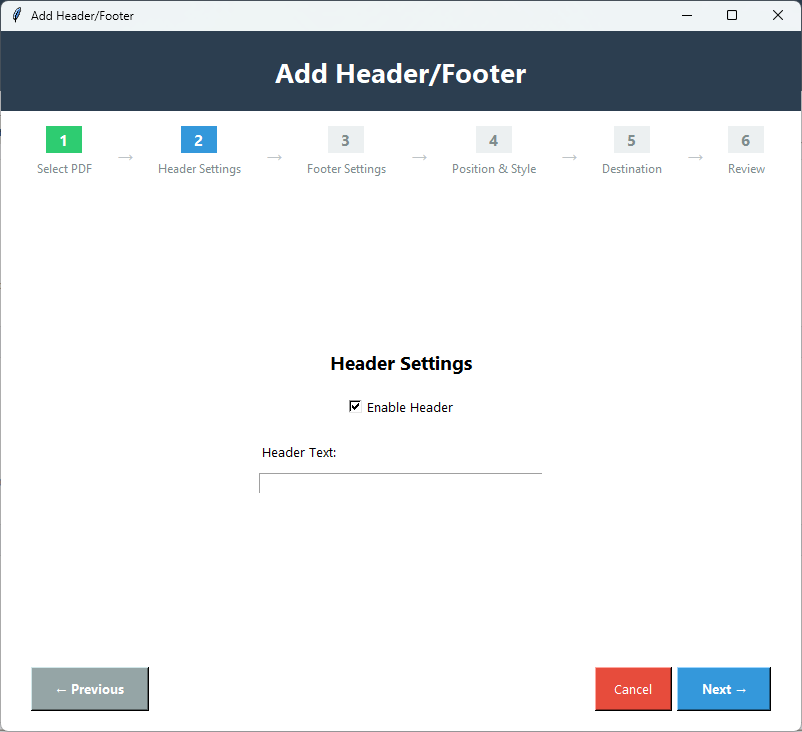This screenshot has width=802, height=732.
Task: Switch to the Footer Settings step label
Action: click(345, 168)
